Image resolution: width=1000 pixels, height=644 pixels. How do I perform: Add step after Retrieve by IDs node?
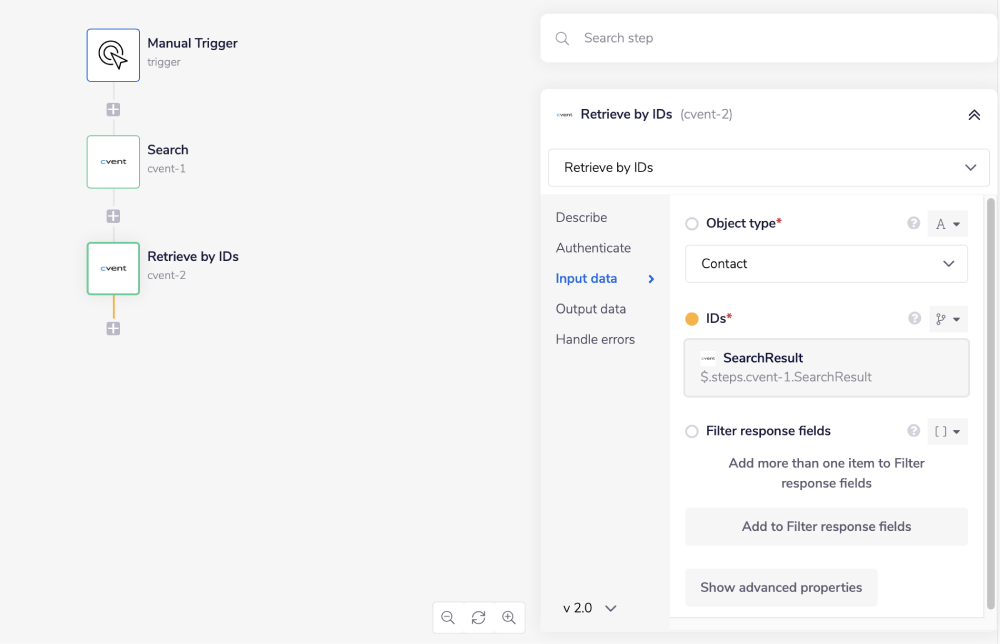point(113,329)
